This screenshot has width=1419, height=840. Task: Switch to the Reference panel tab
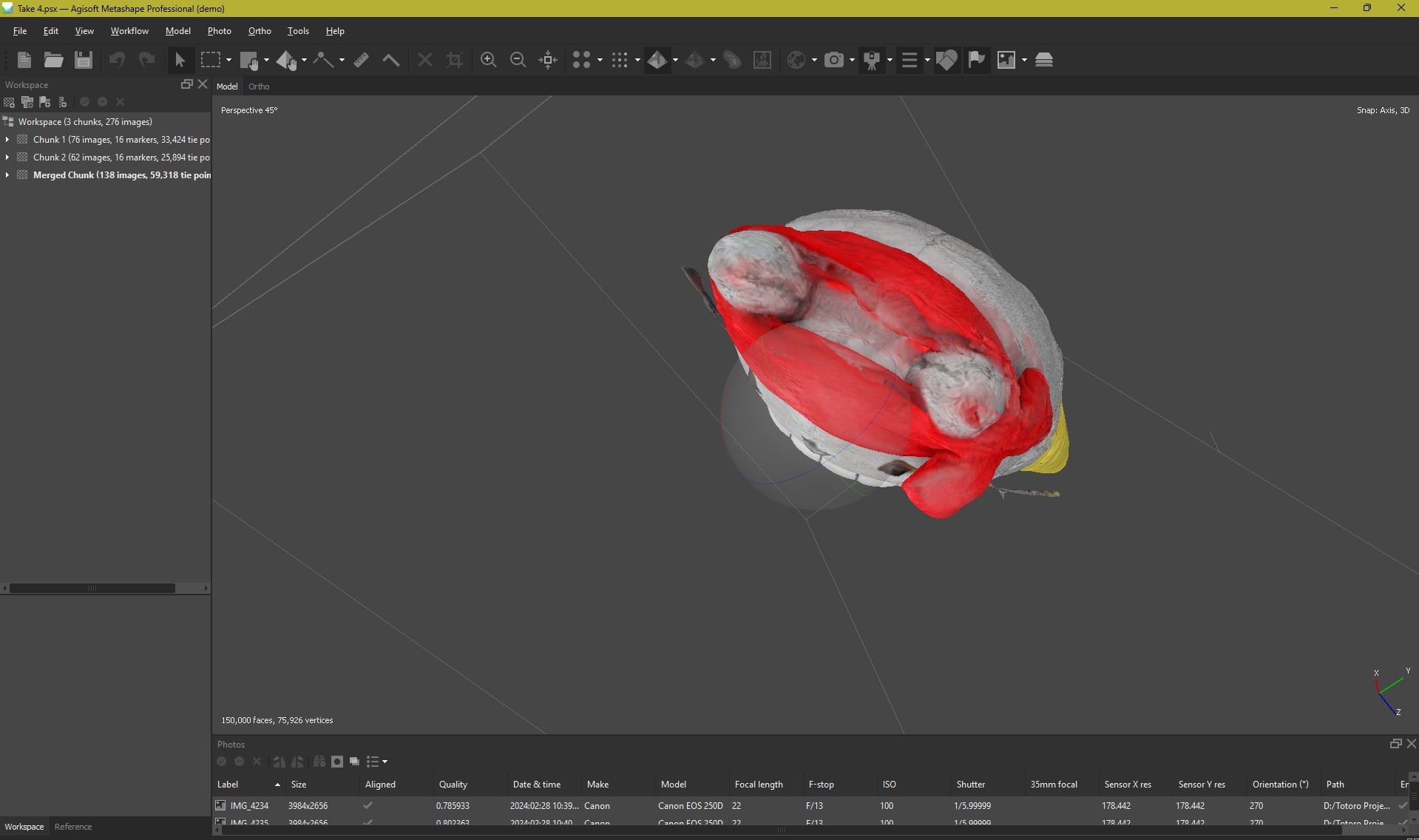coord(73,827)
